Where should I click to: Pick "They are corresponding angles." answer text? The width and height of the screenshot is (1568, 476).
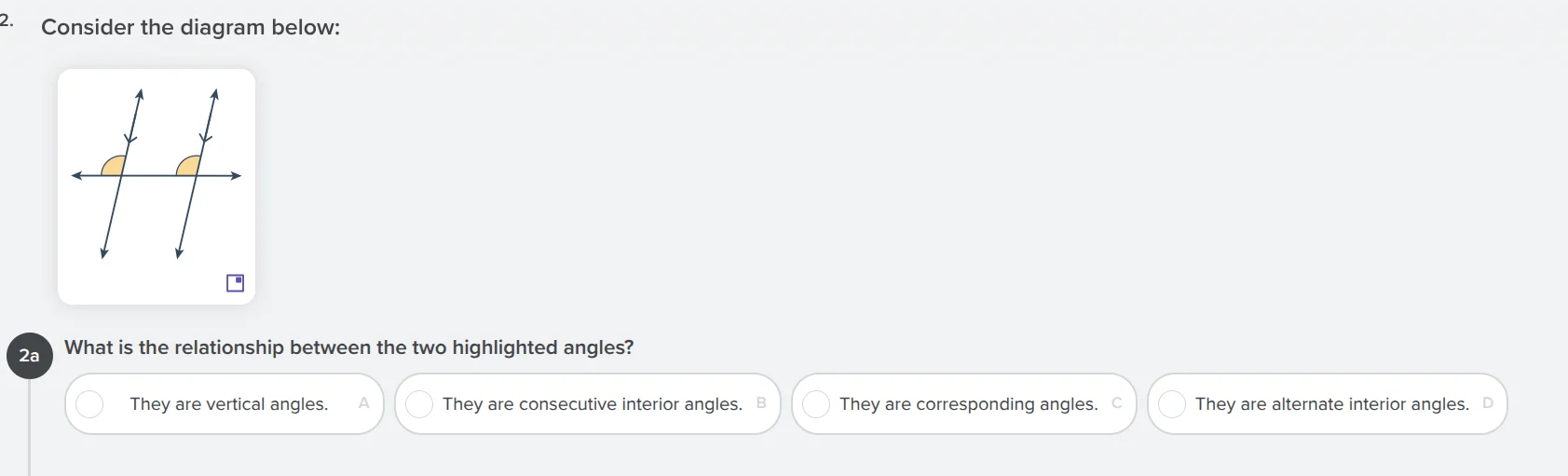click(969, 404)
